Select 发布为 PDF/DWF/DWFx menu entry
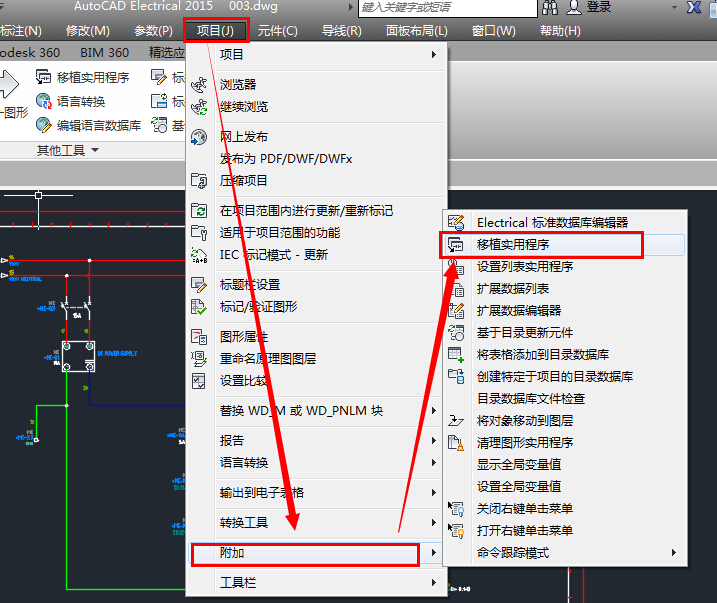The height and width of the screenshot is (603, 717). pyautogui.click(x=286, y=159)
